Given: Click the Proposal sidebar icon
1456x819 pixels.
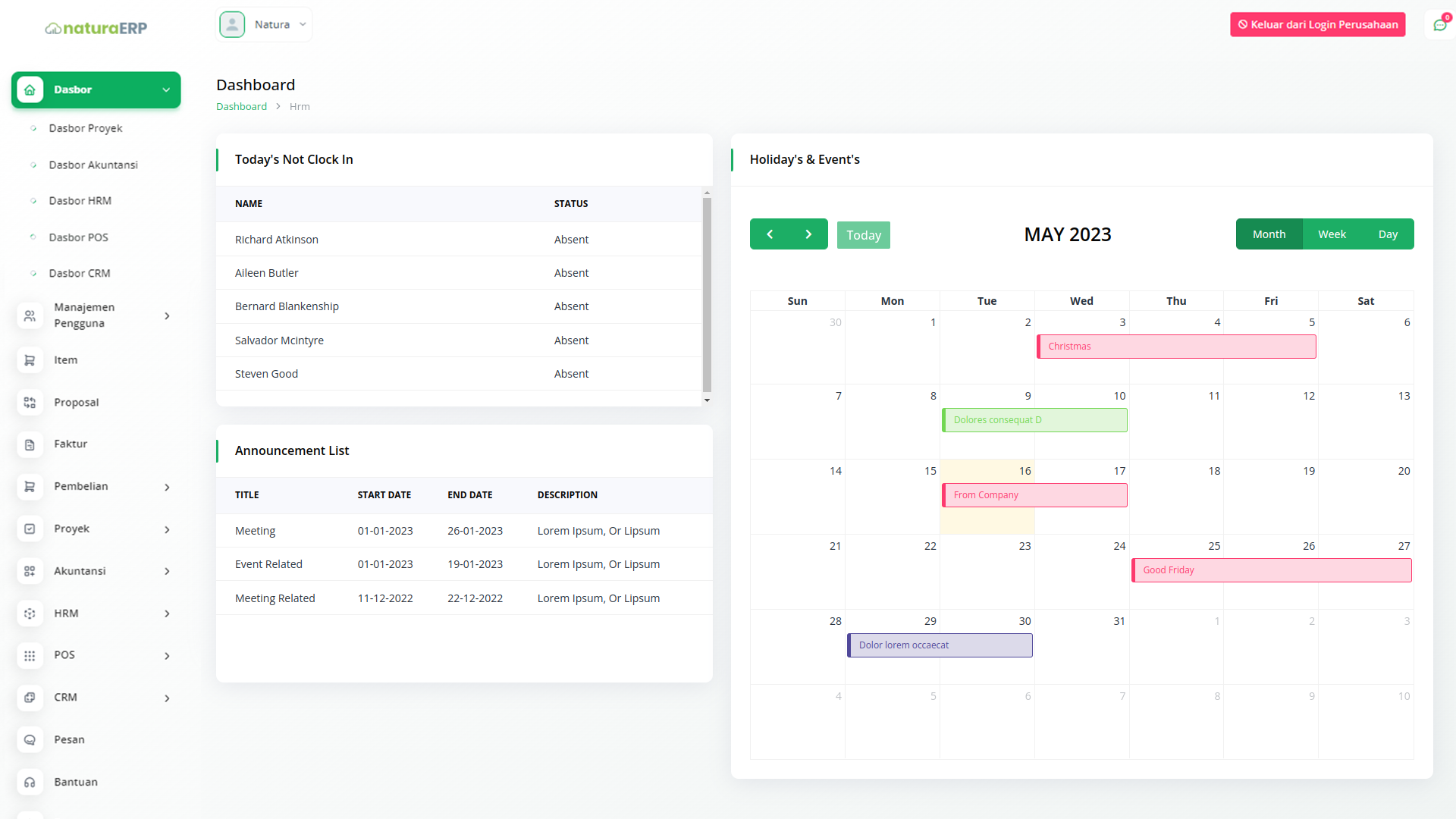Looking at the screenshot, I should click(30, 403).
